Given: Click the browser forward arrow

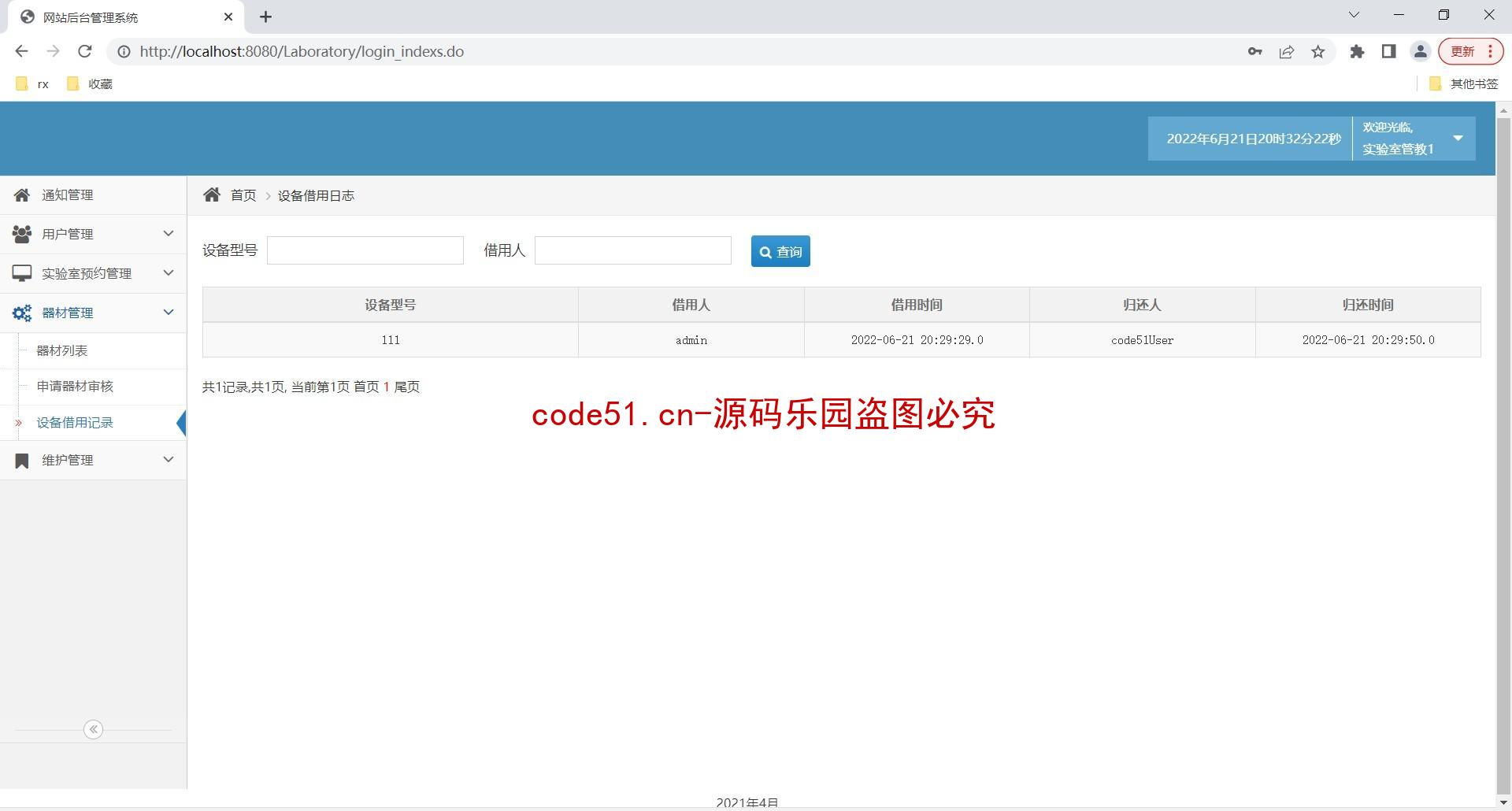Looking at the screenshot, I should click(x=53, y=51).
